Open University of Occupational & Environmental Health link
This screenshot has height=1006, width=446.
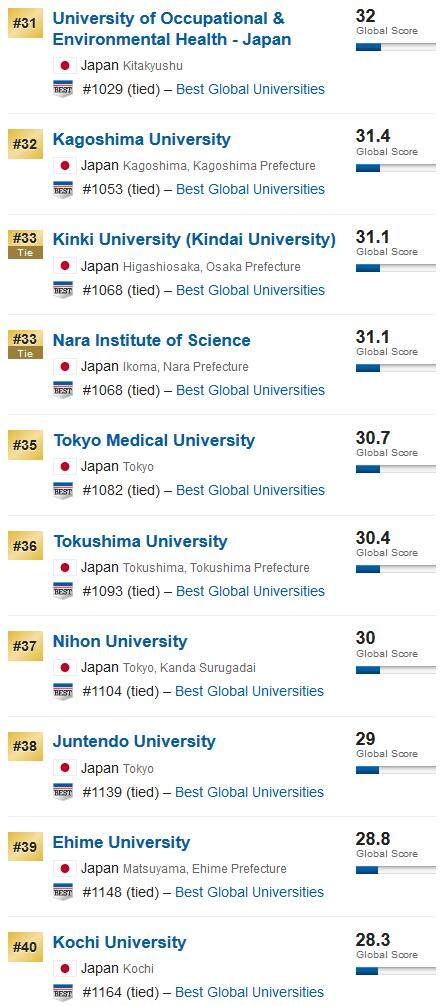coord(172,29)
